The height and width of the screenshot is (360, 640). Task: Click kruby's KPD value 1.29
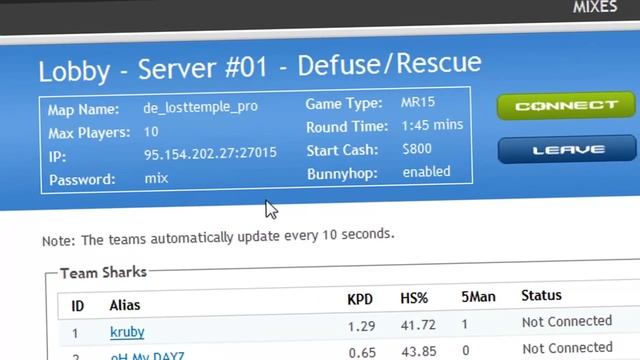pyautogui.click(x=362, y=327)
